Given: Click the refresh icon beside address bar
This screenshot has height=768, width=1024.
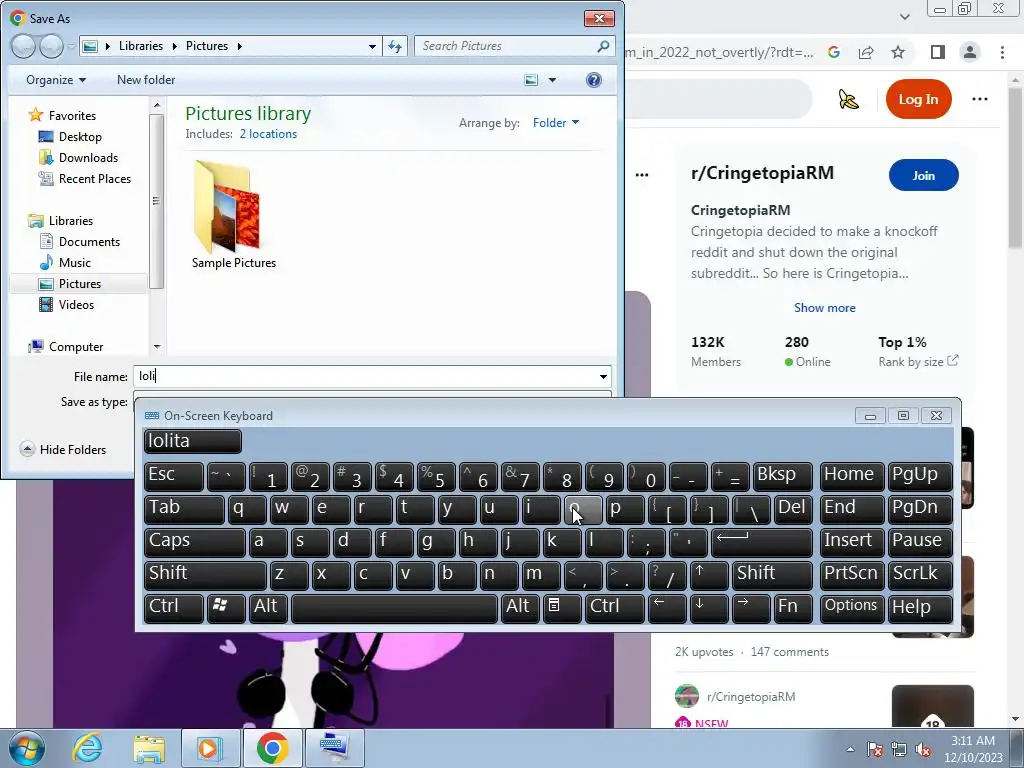Looking at the screenshot, I should click(395, 46).
